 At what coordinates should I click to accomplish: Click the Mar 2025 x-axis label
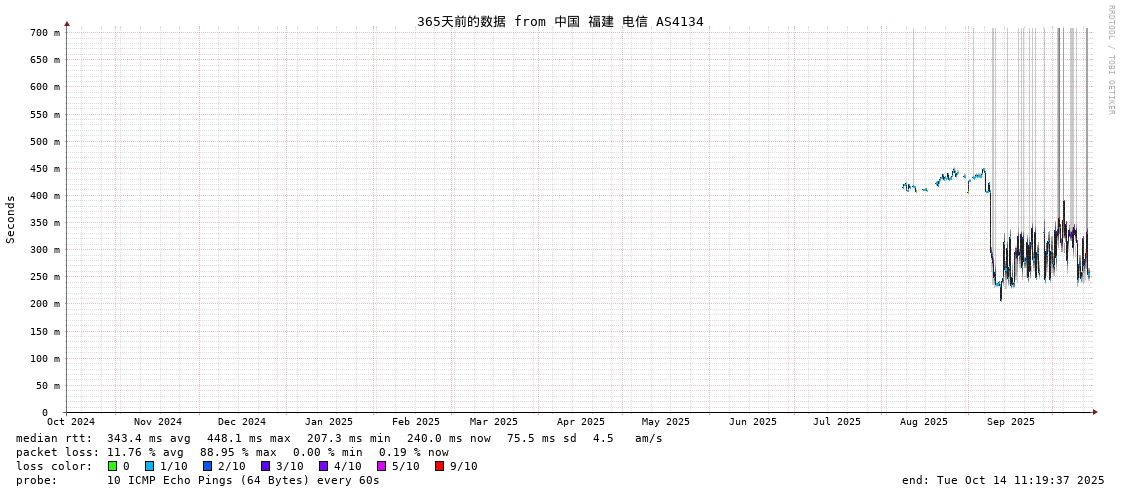tap(494, 422)
